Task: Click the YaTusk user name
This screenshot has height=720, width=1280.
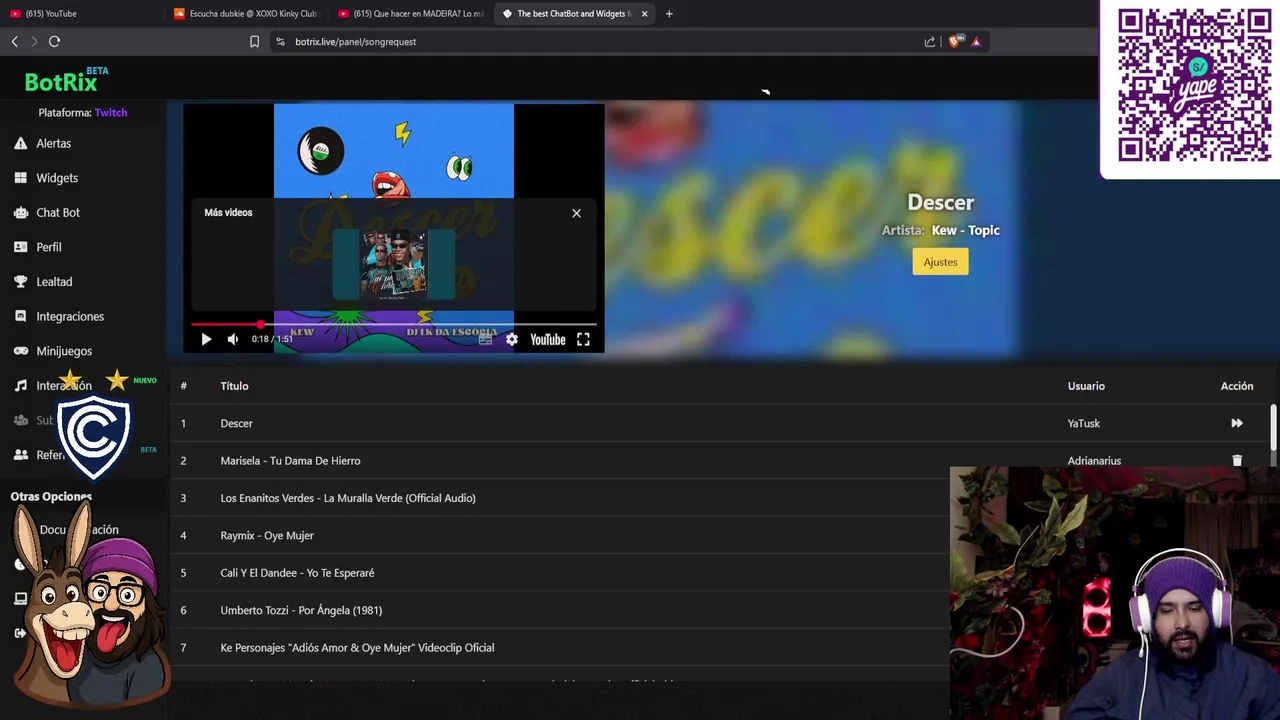Action: pos(1084,423)
